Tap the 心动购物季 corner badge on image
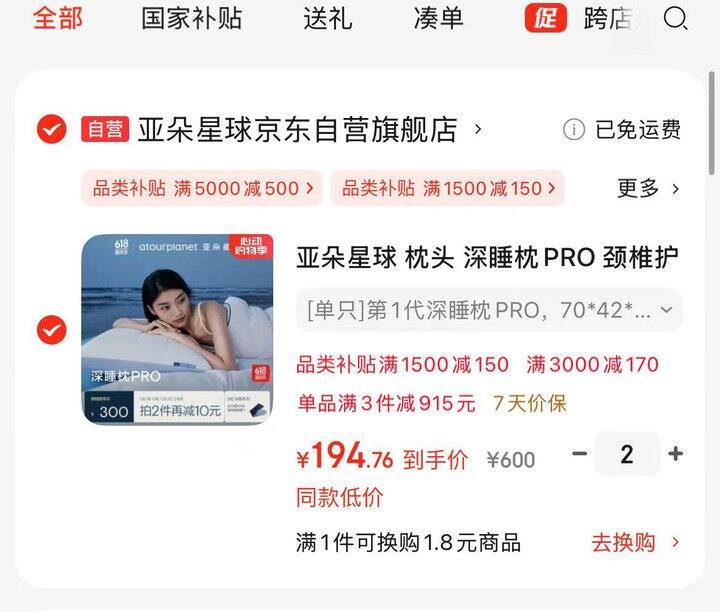Screen dimensions: 720x612 [x=251, y=246]
